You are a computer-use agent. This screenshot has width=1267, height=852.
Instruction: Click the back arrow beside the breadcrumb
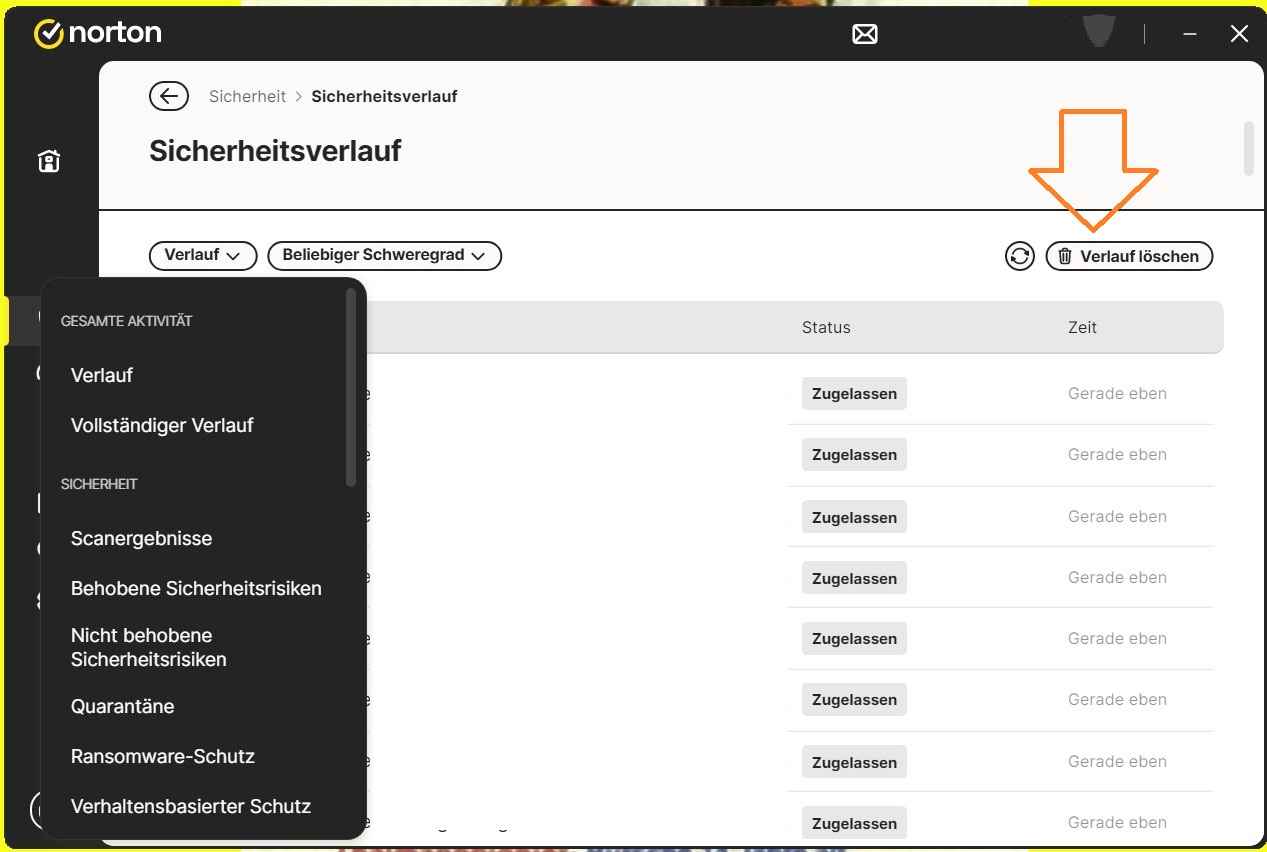(x=169, y=96)
